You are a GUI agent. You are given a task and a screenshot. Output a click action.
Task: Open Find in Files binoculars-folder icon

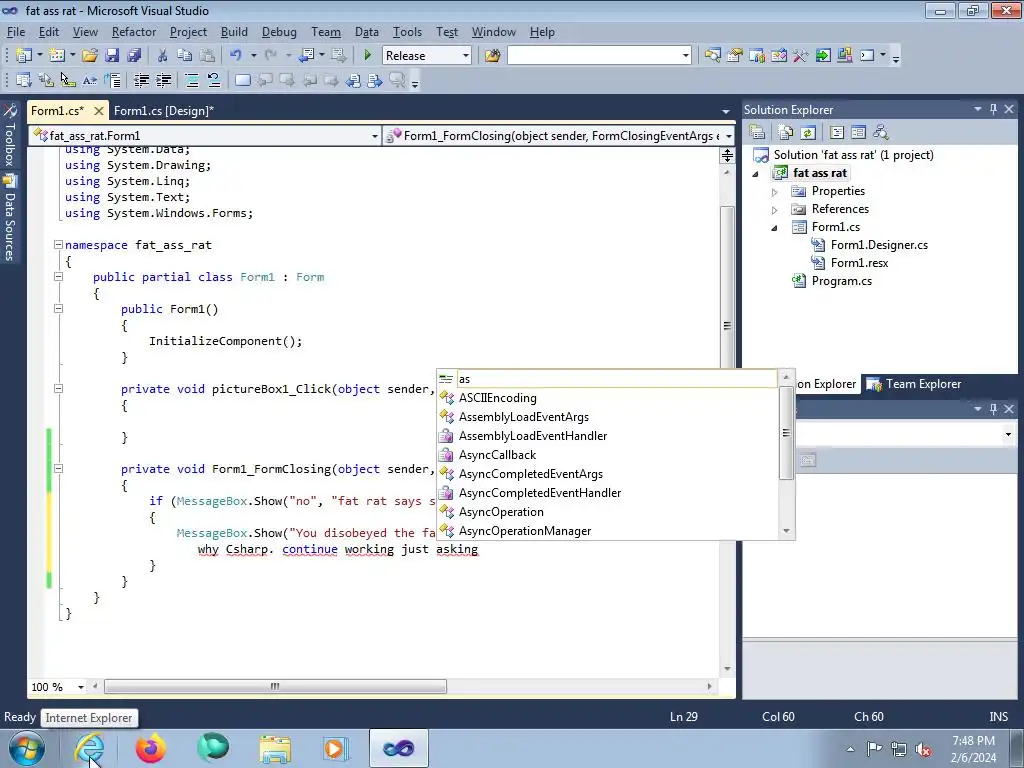(492, 56)
